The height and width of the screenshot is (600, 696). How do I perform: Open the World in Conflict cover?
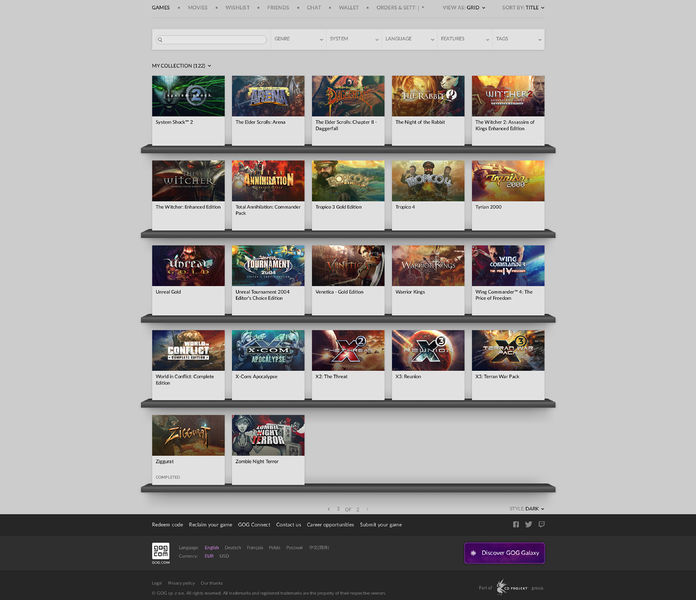188,350
